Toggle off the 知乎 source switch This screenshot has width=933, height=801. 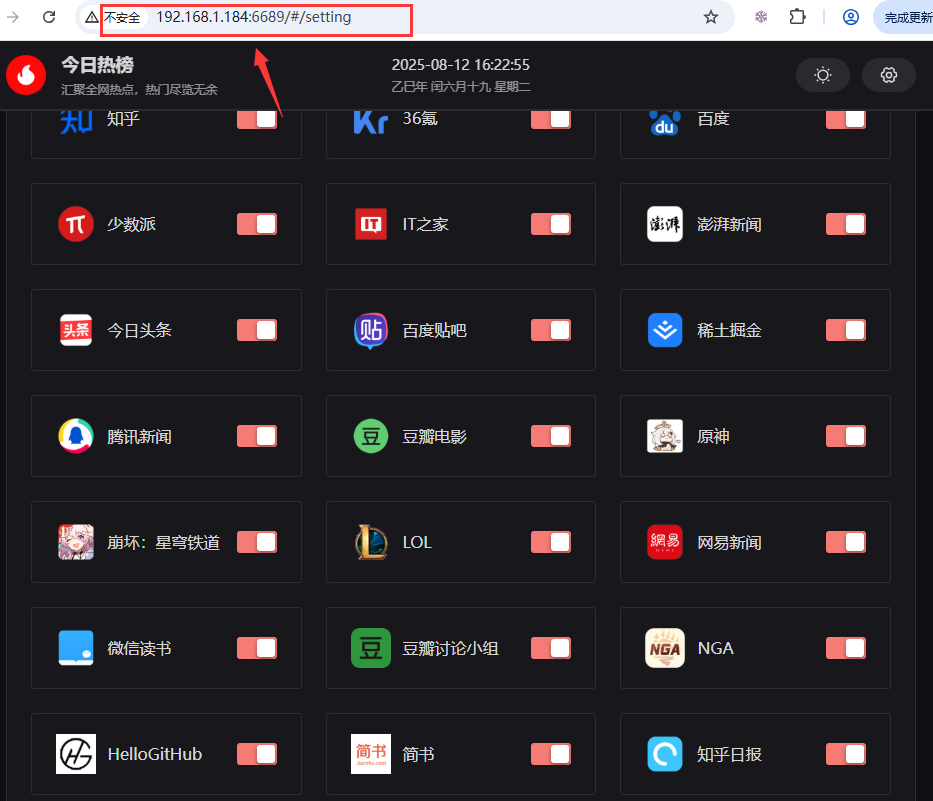pyautogui.click(x=257, y=119)
